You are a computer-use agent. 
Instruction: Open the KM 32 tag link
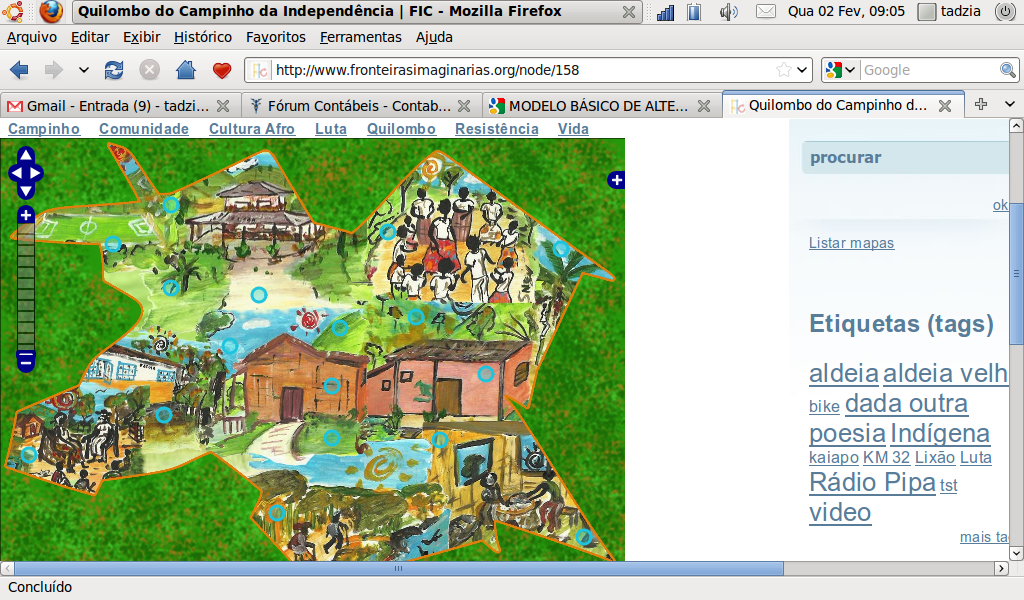886,458
